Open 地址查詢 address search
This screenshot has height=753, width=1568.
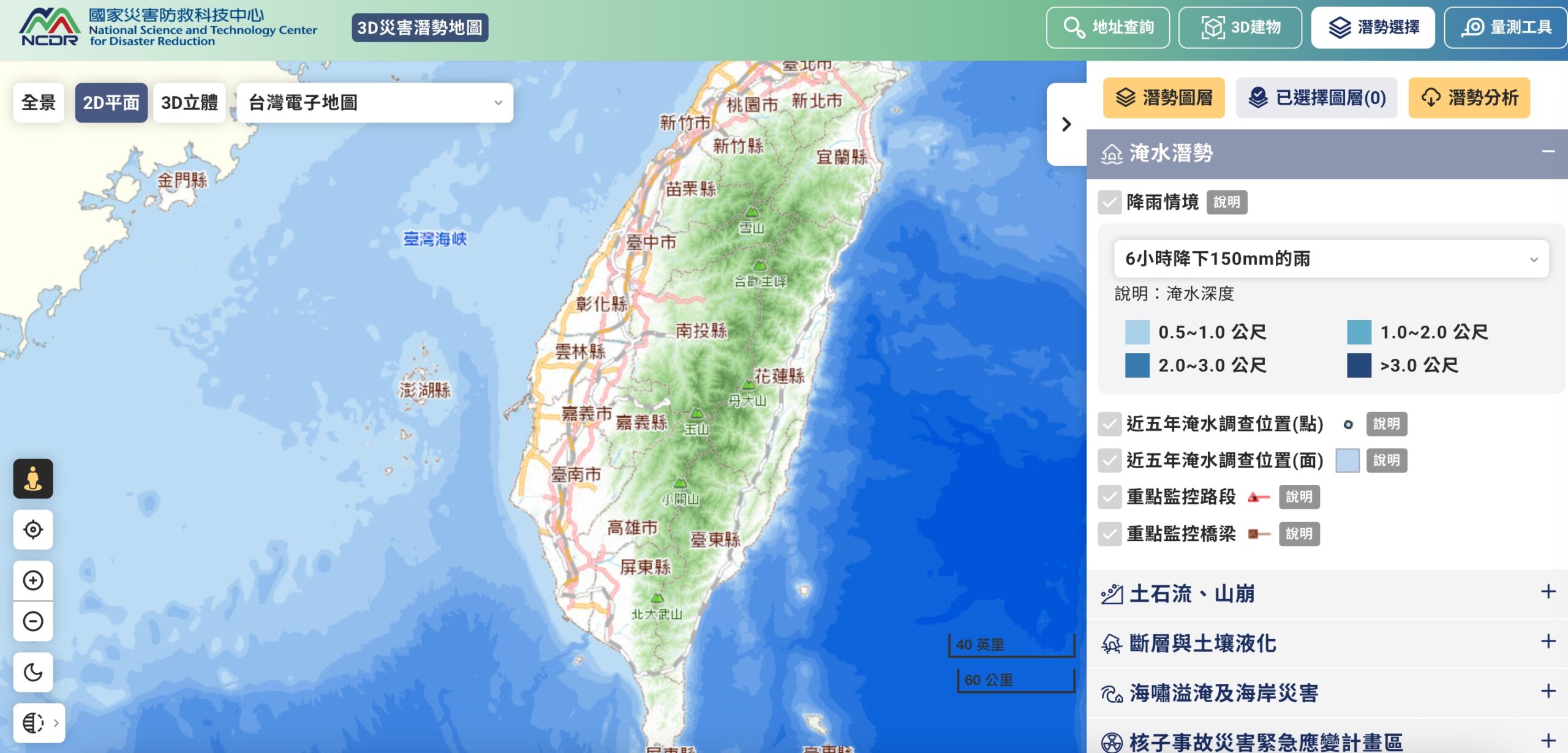point(1108,28)
